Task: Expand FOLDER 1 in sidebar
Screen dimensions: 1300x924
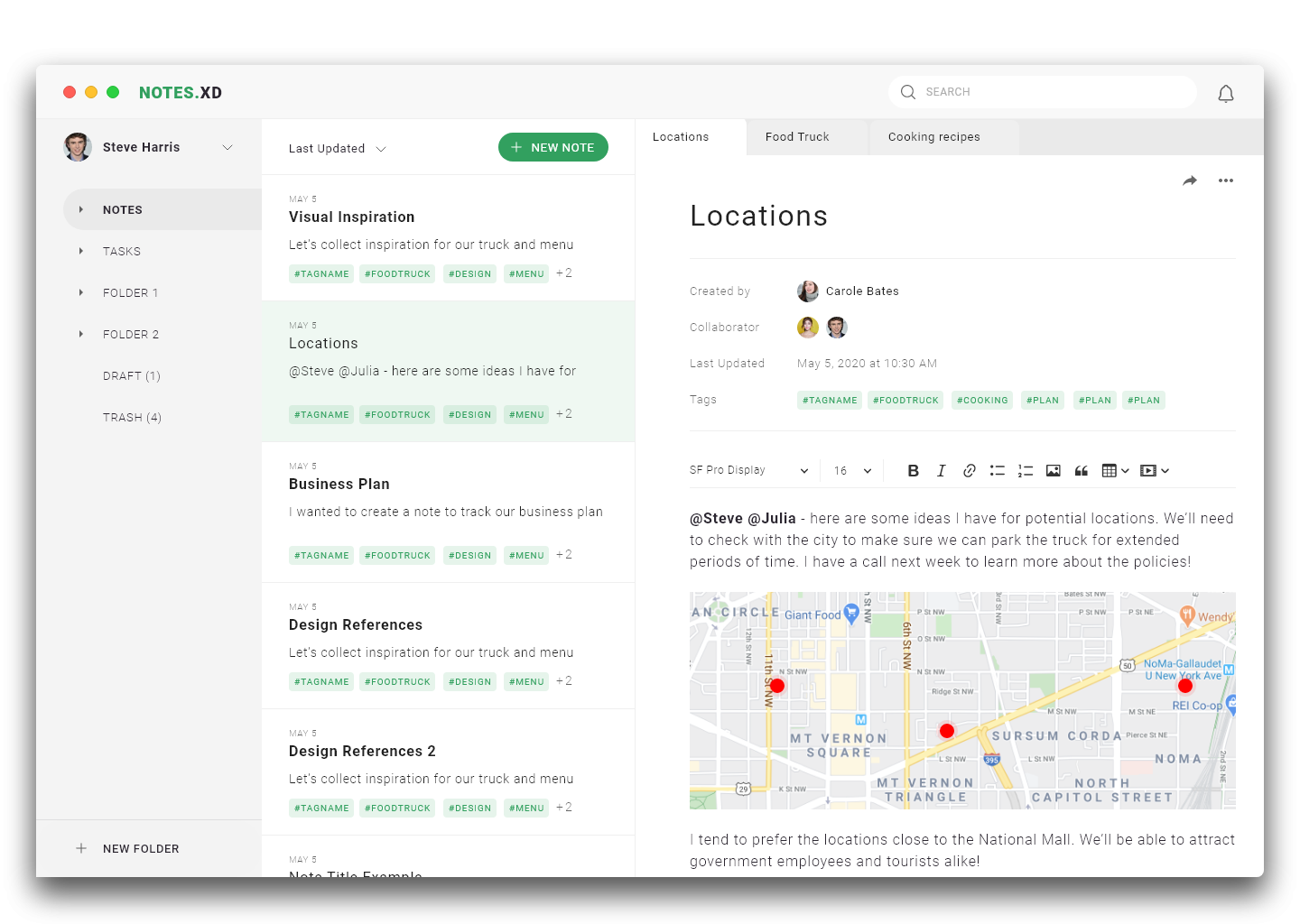Action: tap(81, 292)
